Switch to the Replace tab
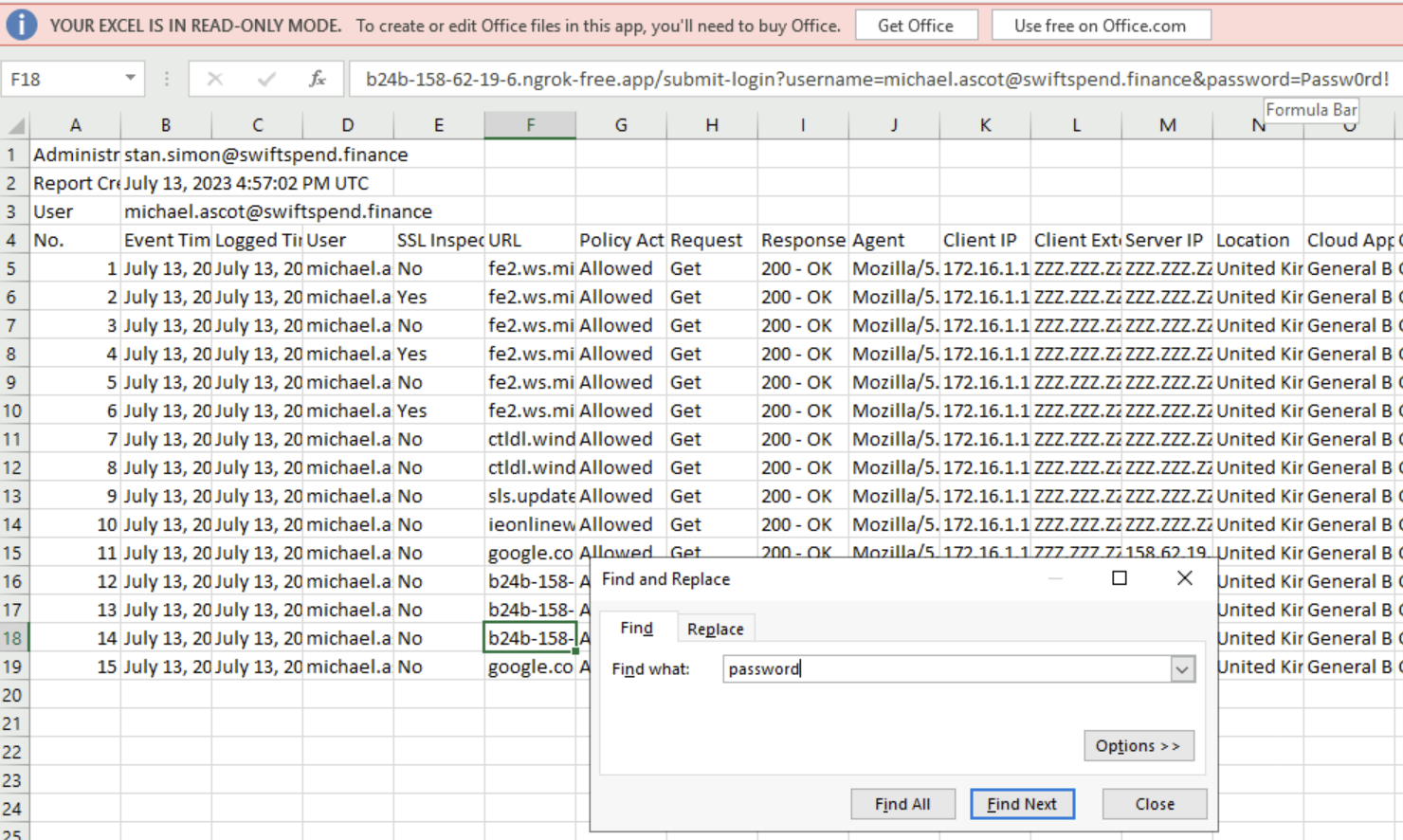1403x840 pixels. click(x=715, y=629)
